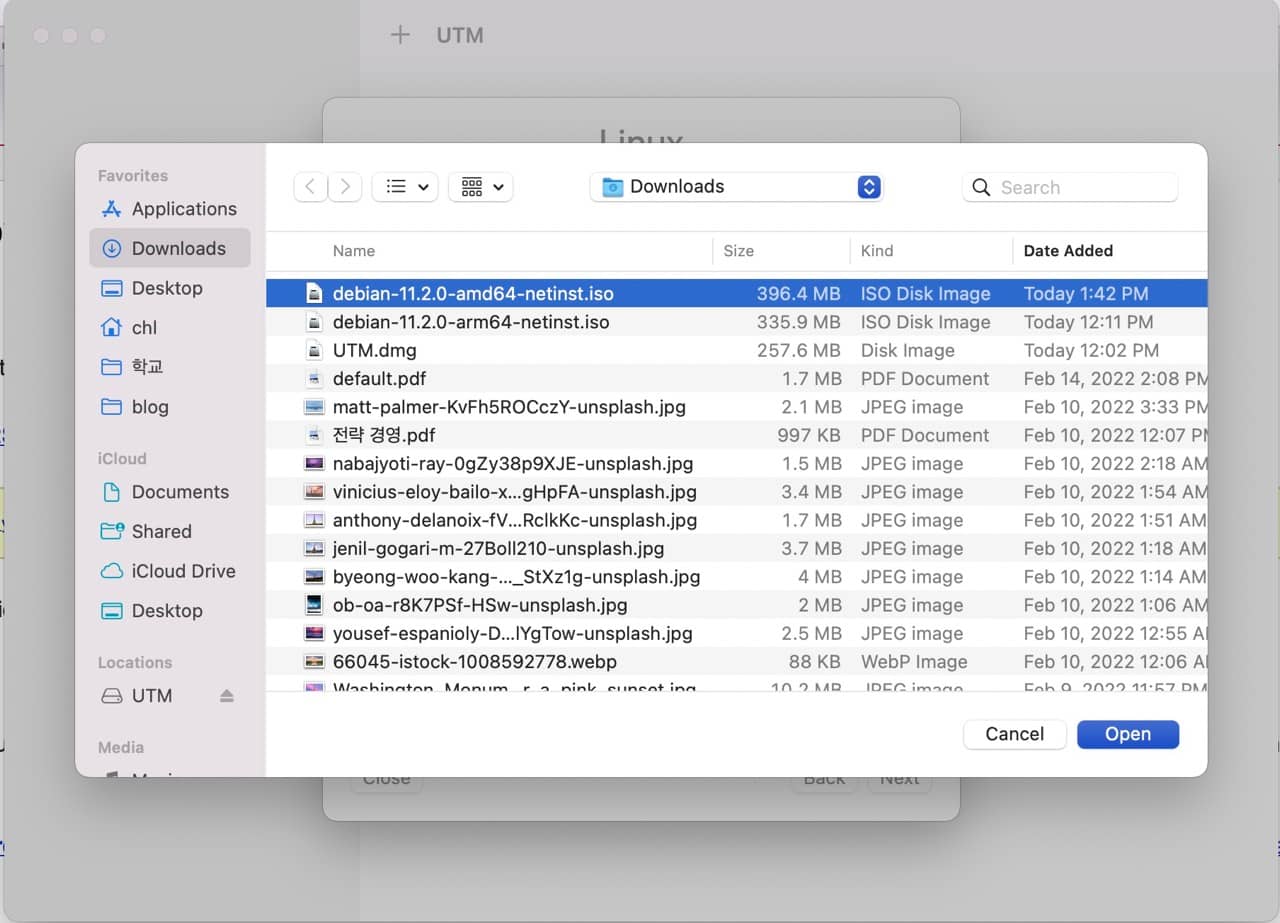Select Downloads in the sidebar
The width and height of the screenshot is (1280, 923).
coord(170,248)
